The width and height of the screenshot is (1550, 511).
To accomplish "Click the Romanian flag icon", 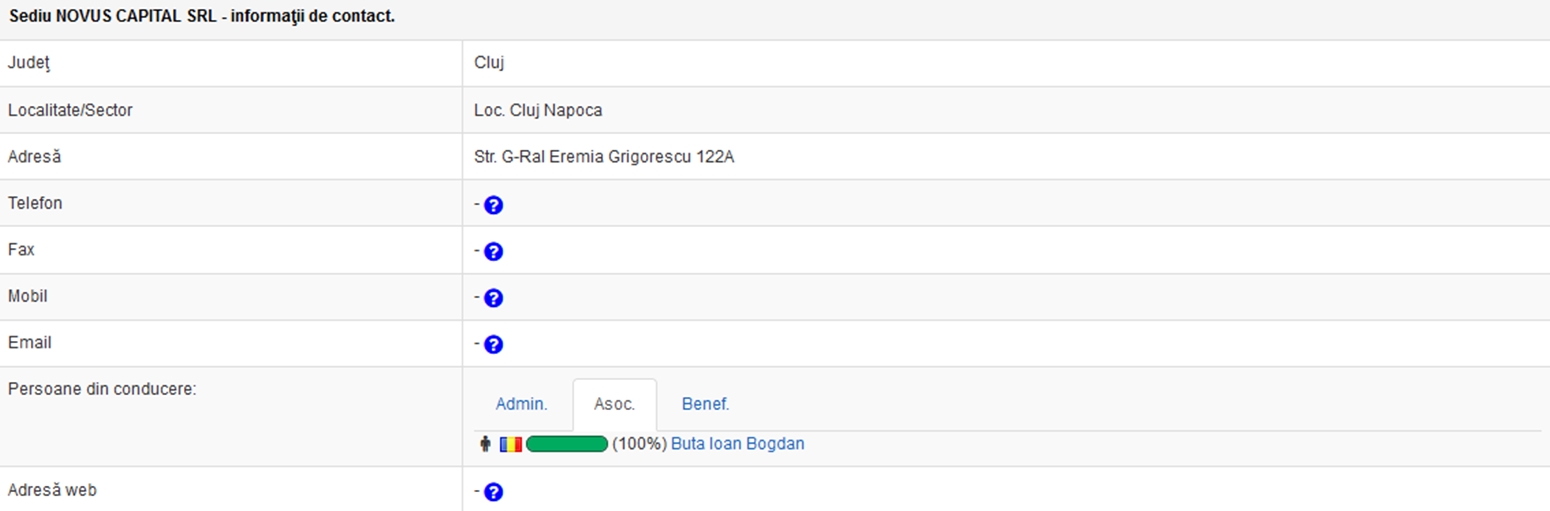I will tap(511, 444).
